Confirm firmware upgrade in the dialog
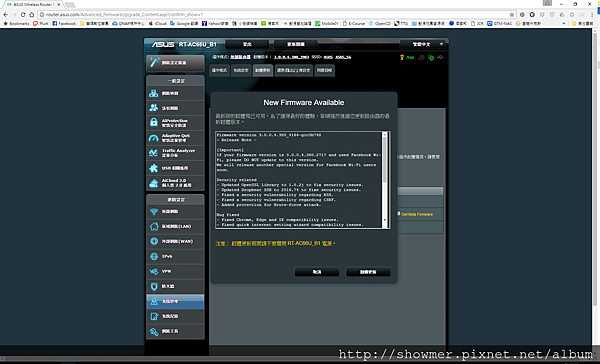The width and height of the screenshot is (600, 364). pos(368,272)
